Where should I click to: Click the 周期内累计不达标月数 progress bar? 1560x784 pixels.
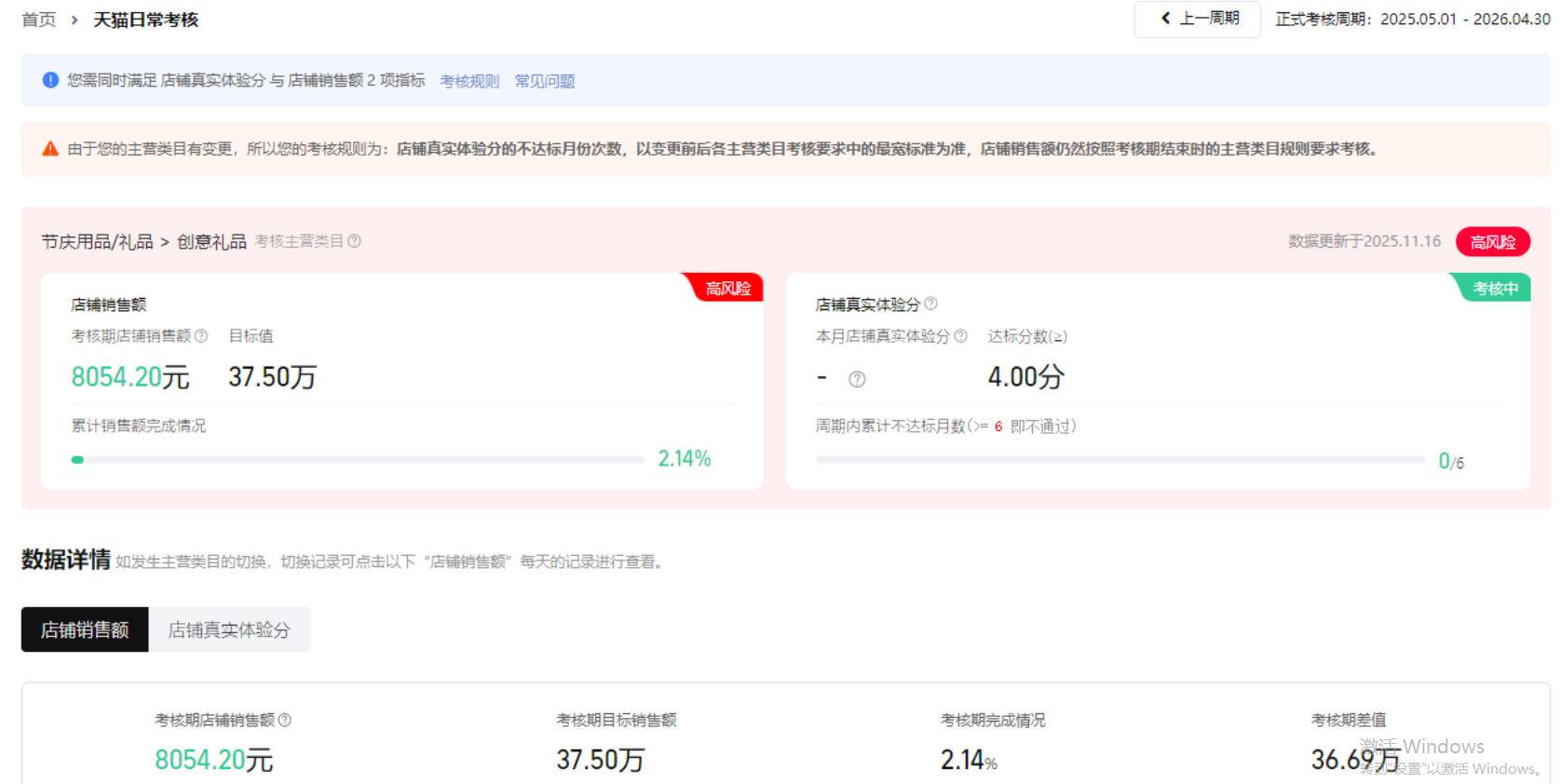pos(1119,460)
